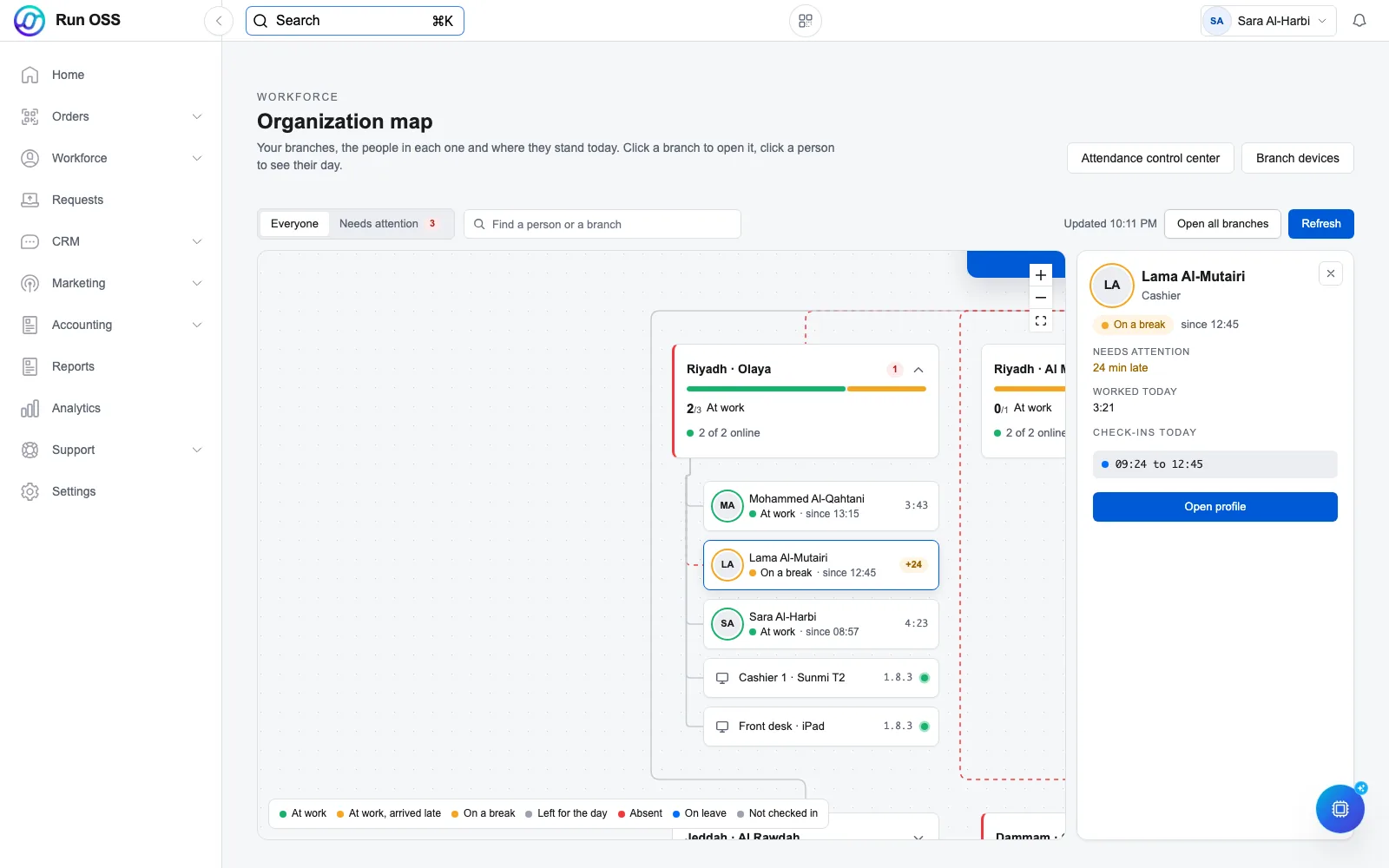Open the Attendance control center
1389x868 pixels.
(x=1150, y=158)
